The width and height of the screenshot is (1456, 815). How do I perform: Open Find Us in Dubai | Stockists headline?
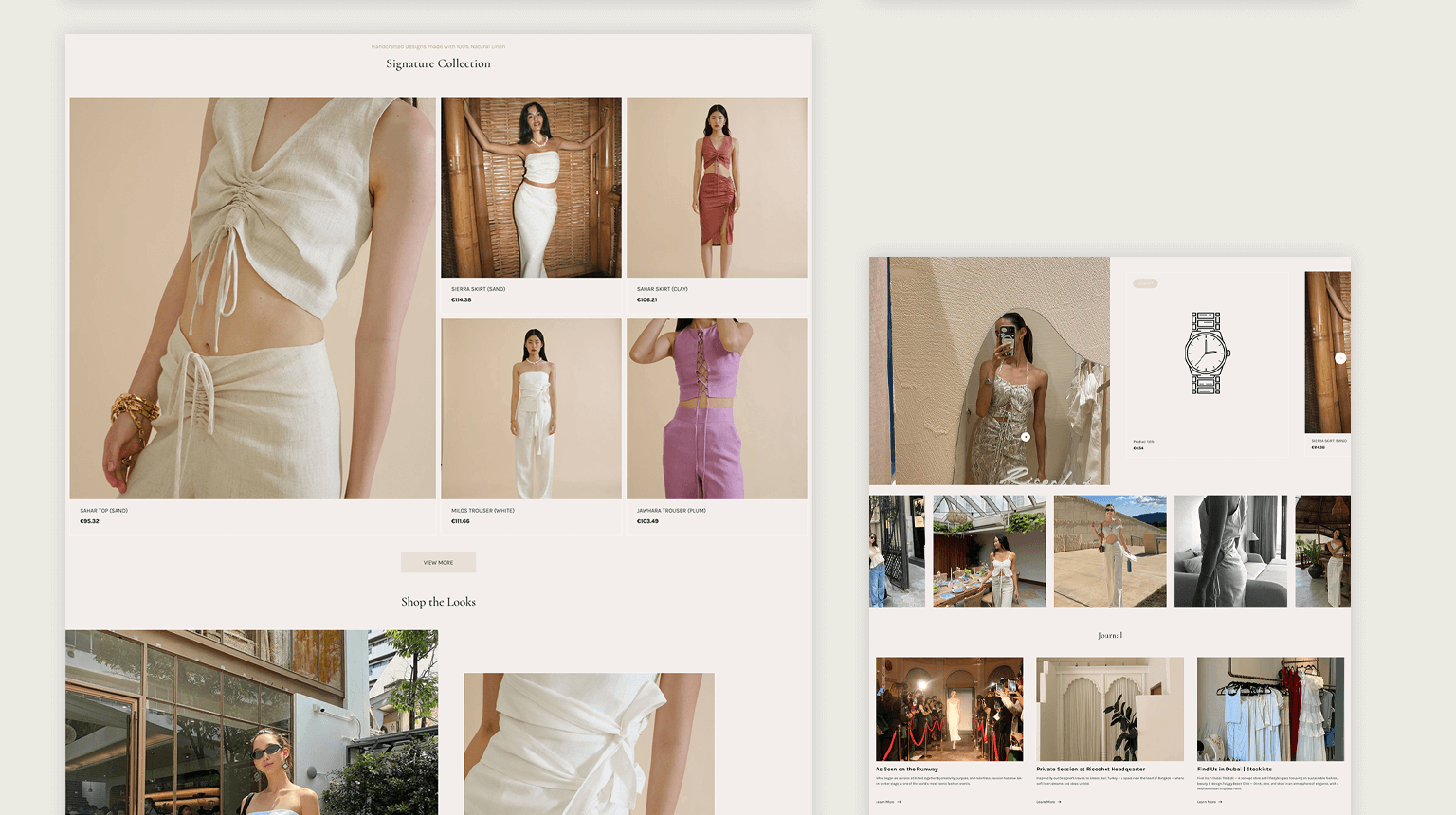1235,770
